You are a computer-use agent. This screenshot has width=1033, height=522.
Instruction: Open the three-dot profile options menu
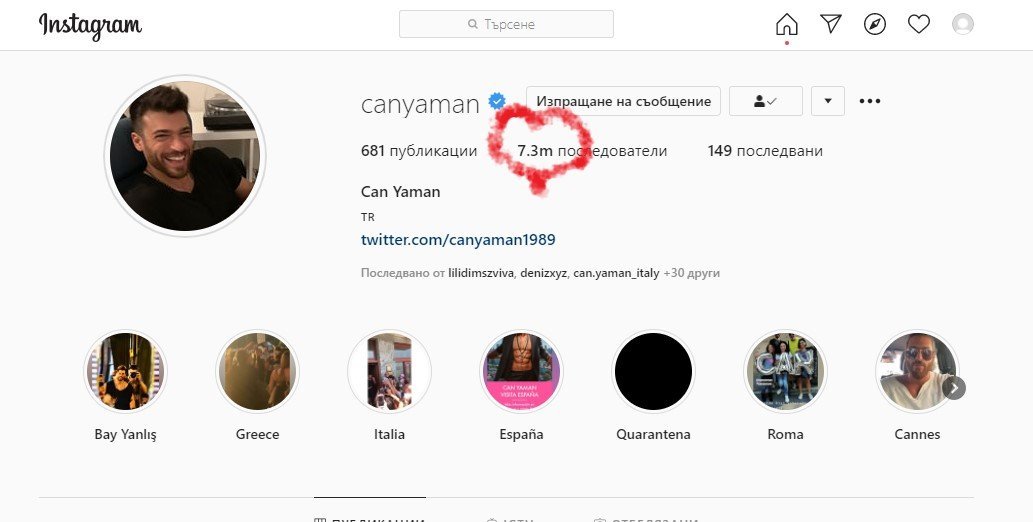[870, 101]
